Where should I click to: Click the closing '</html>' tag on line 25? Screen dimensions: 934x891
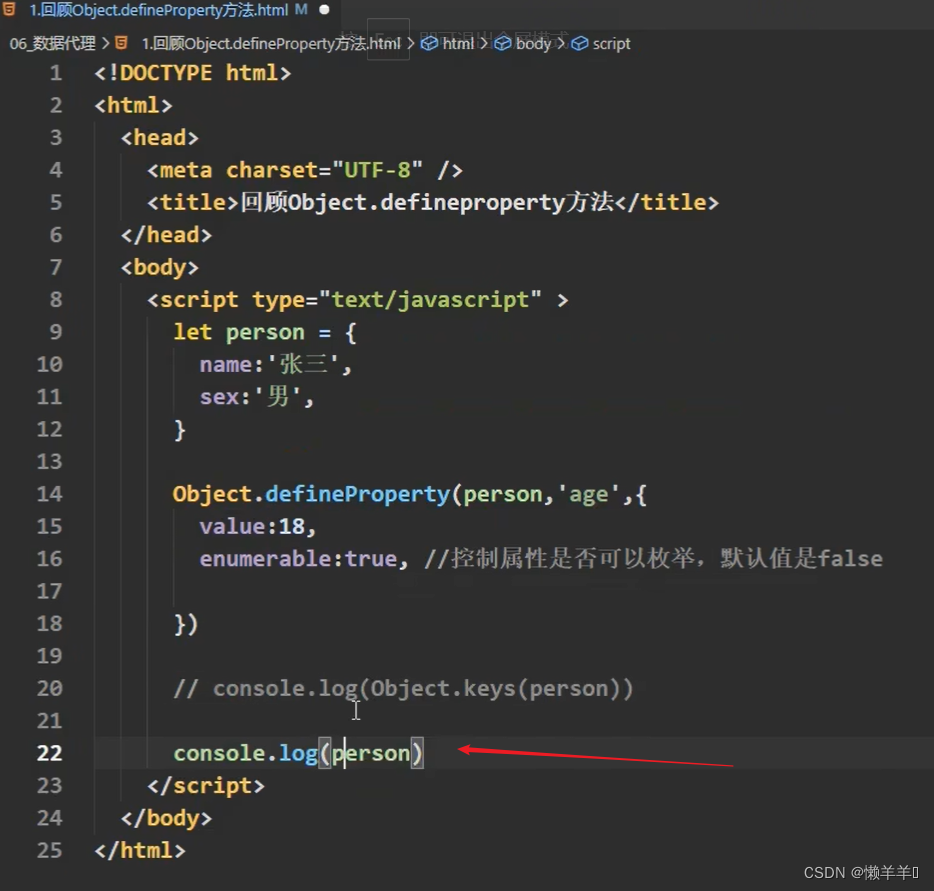pos(140,850)
